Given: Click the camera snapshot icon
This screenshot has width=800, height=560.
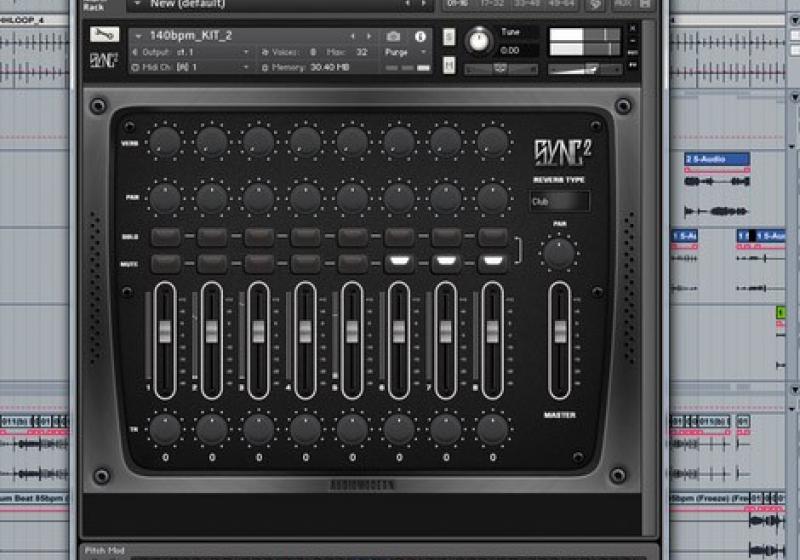Looking at the screenshot, I should point(393,37).
